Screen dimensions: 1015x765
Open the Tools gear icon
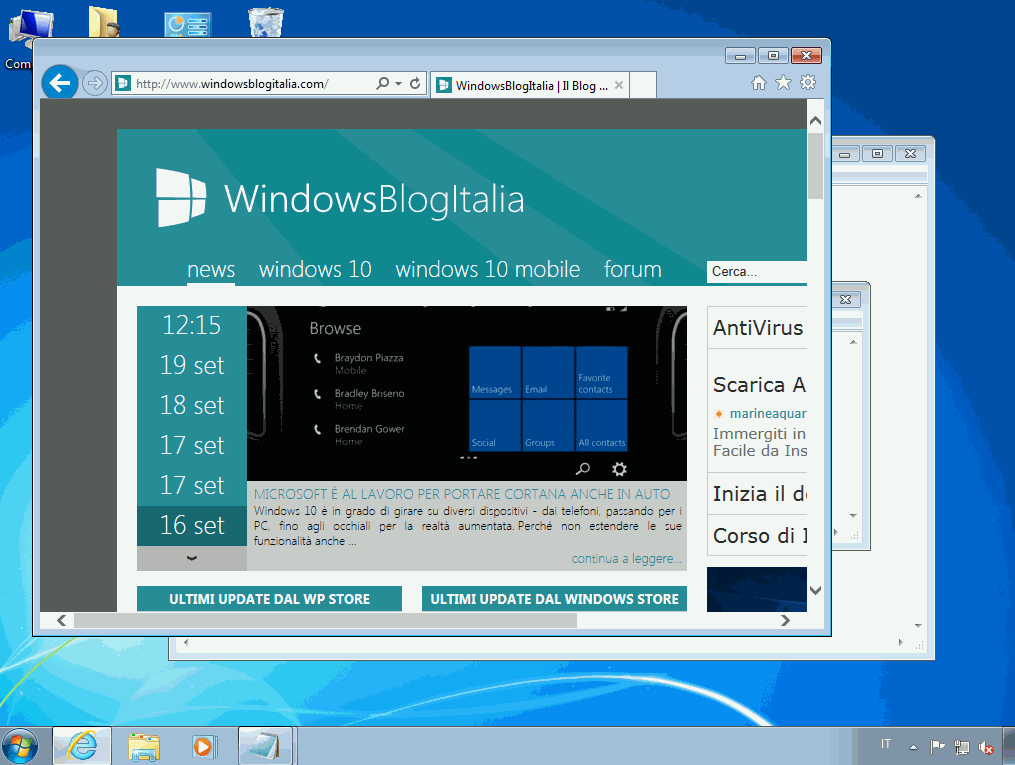pyautogui.click(x=808, y=83)
